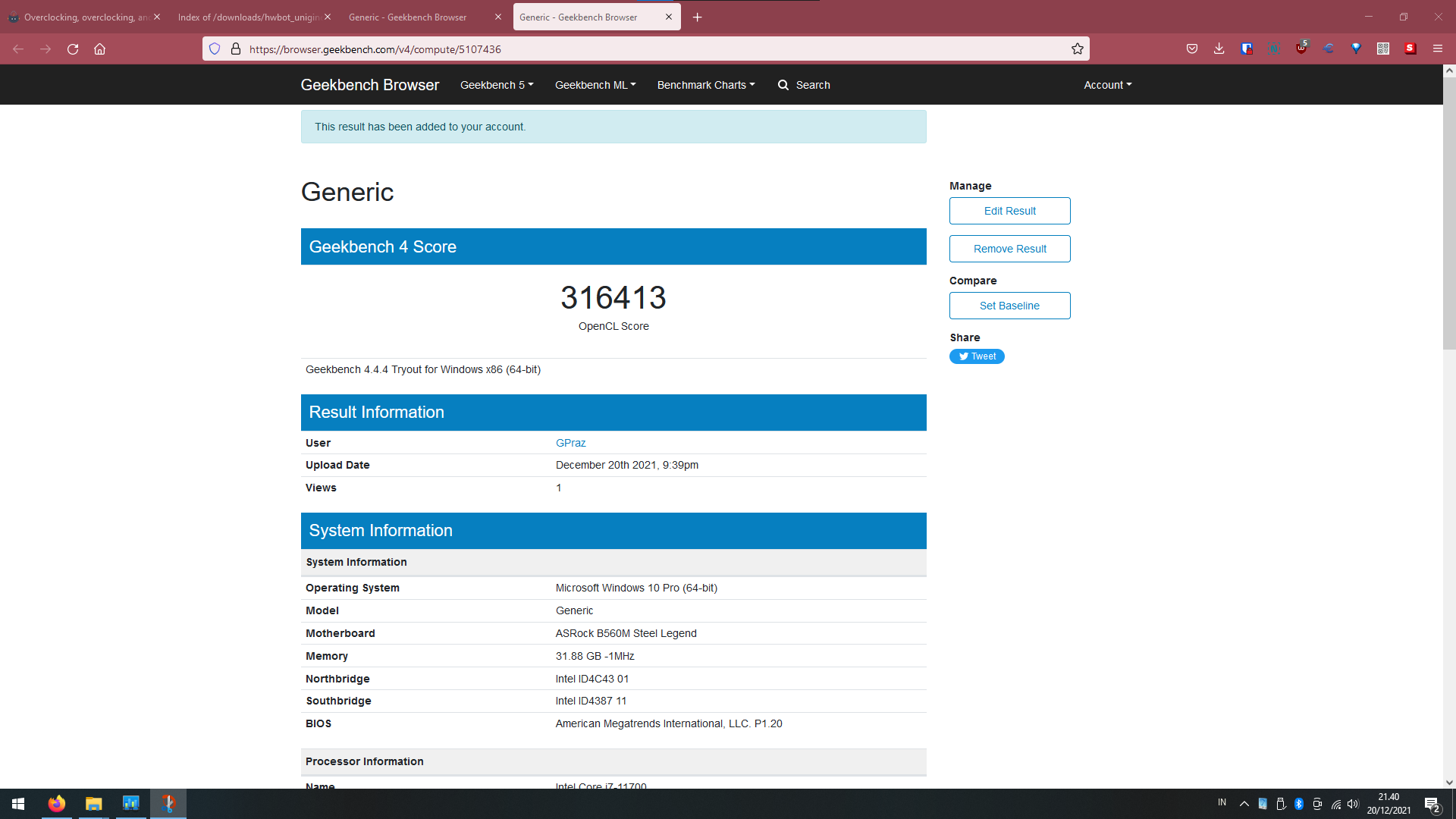
Task: Open Firefox from the taskbar
Action: click(57, 804)
